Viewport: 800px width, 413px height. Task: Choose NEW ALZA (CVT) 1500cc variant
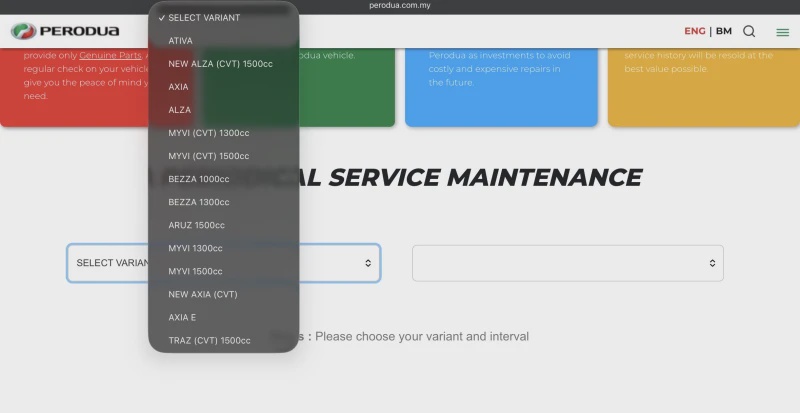[x=223, y=64]
